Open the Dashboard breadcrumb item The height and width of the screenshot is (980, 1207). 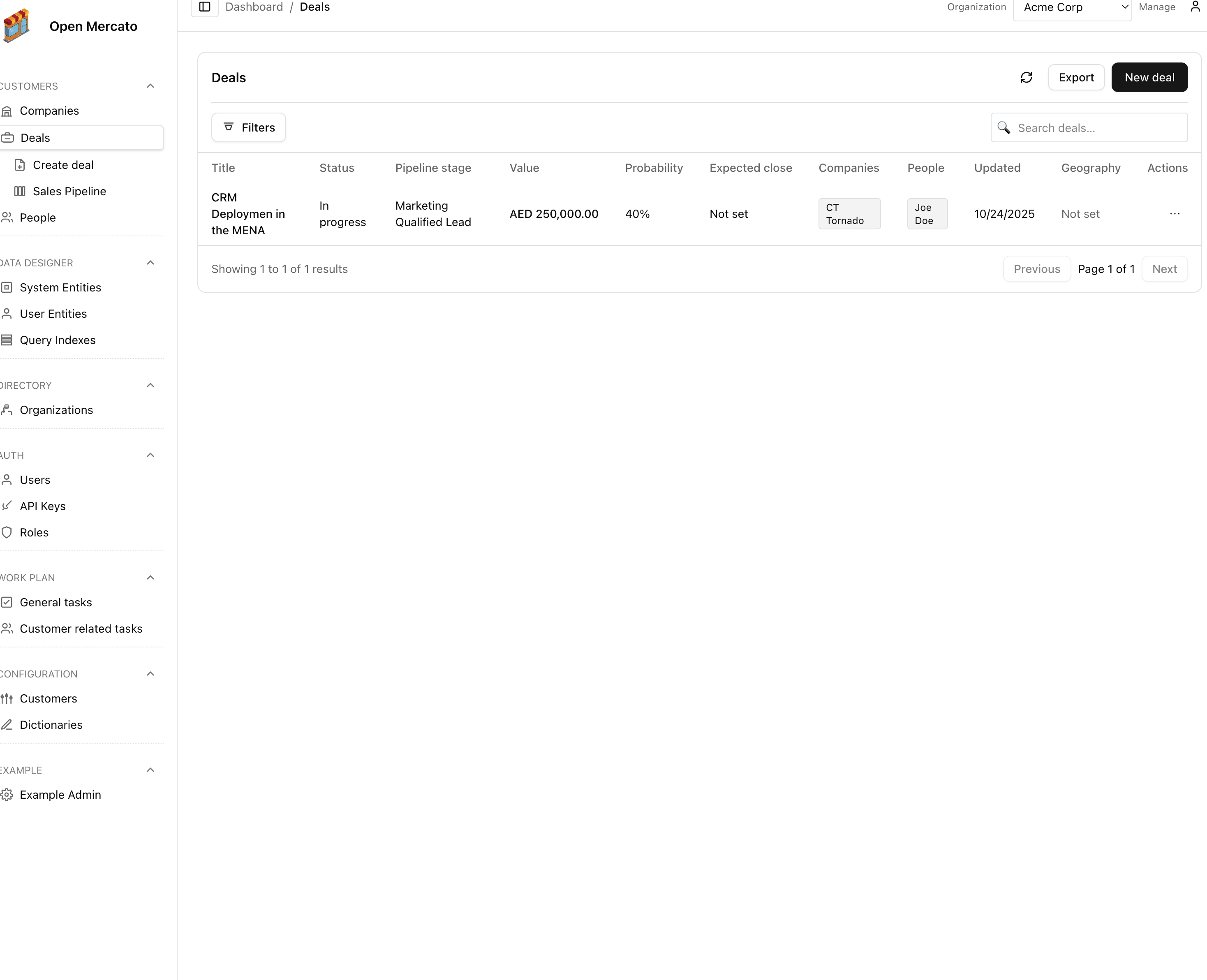(254, 7)
